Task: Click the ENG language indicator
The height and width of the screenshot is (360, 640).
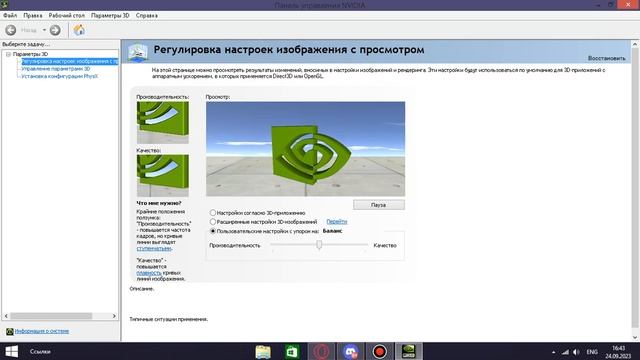Action: [592, 352]
